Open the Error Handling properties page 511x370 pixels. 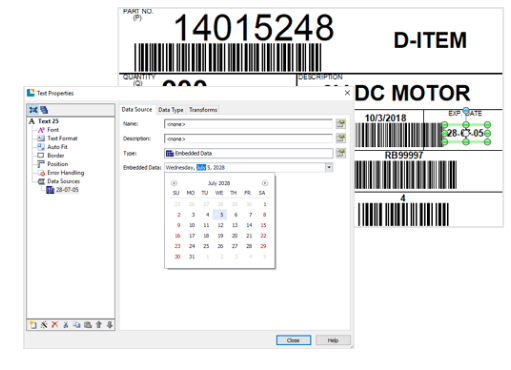point(66,173)
